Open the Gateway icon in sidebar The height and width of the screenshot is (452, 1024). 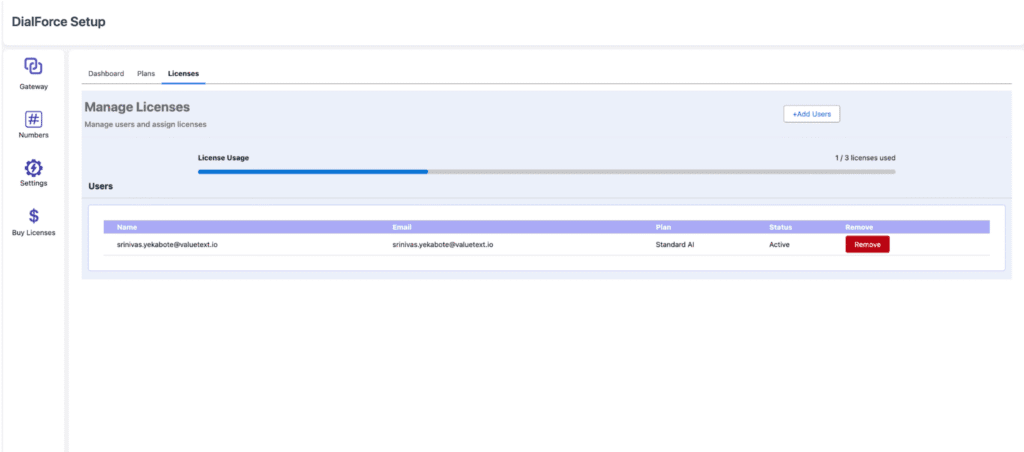[x=33, y=67]
